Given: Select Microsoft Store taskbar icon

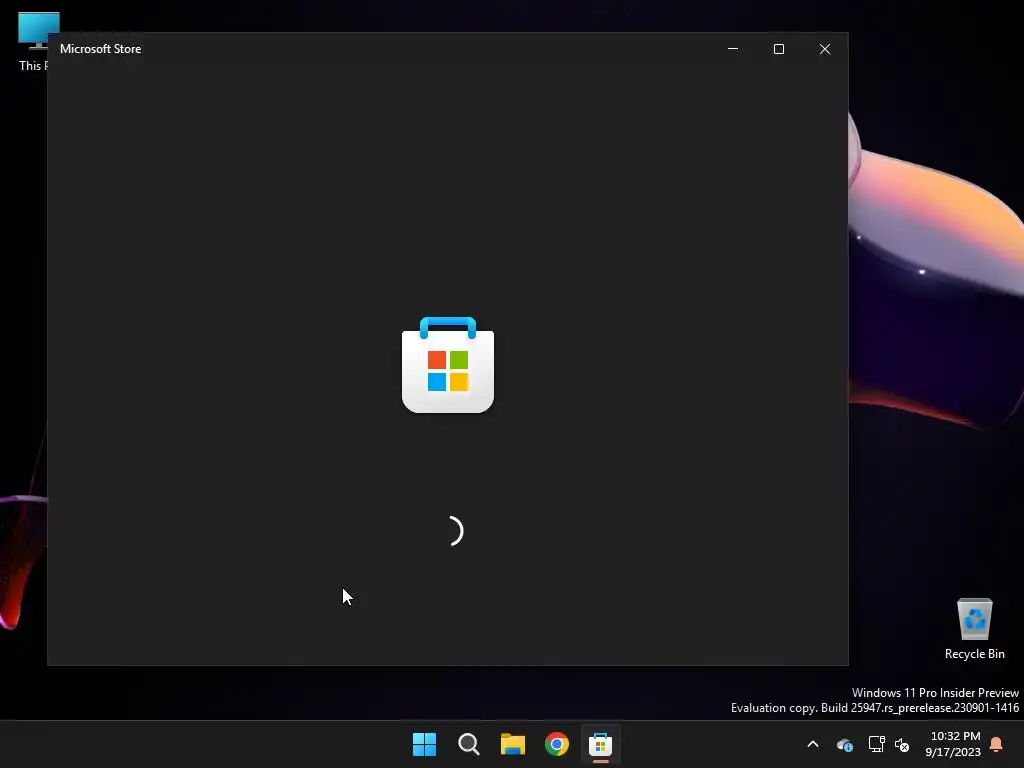Looking at the screenshot, I should point(601,744).
